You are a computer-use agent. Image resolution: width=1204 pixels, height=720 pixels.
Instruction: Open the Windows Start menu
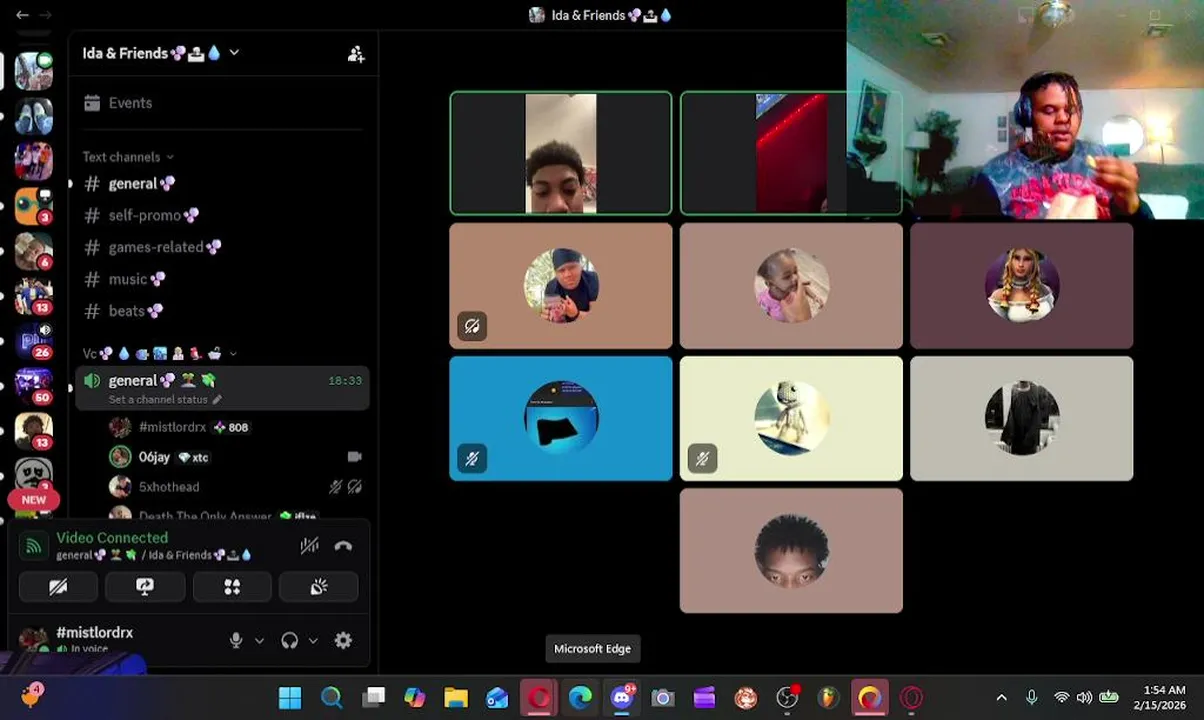click(290, 697)
